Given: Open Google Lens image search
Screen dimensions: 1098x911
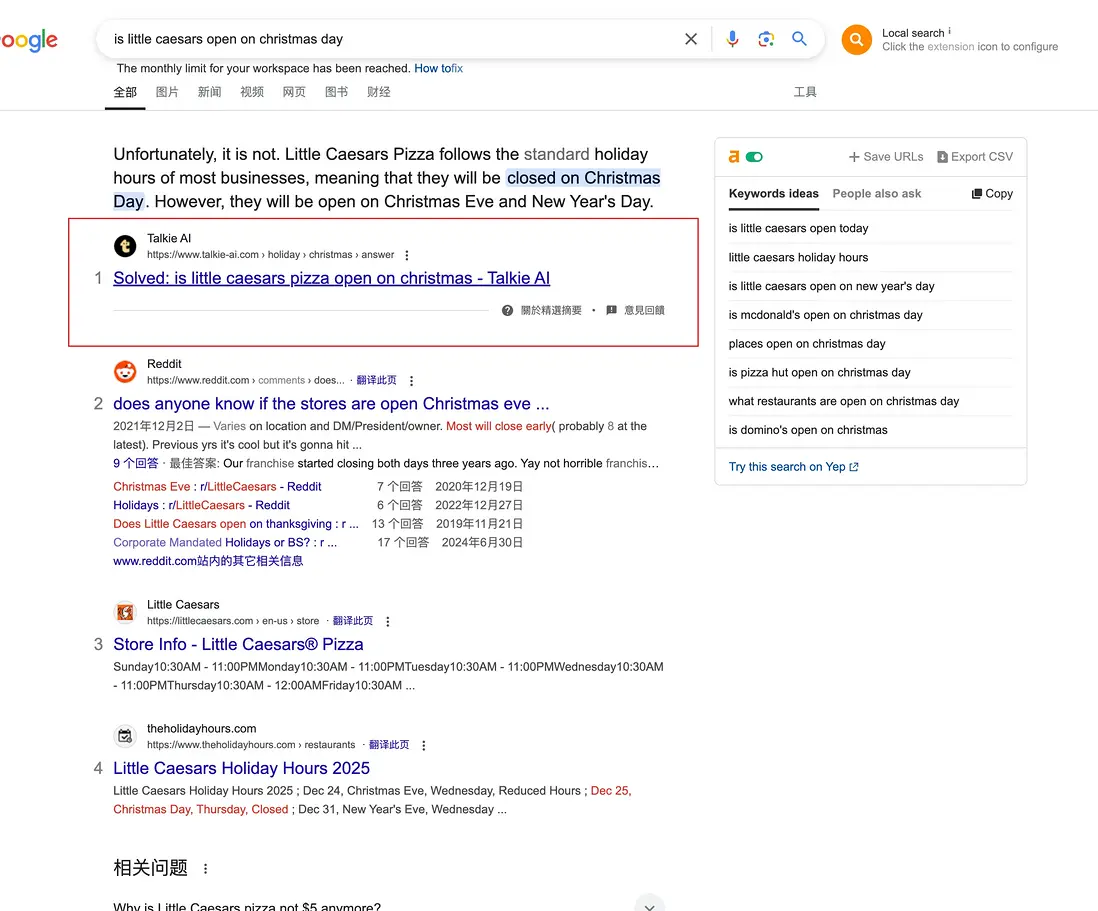Looking at the screenshot, I should (766, 39).
